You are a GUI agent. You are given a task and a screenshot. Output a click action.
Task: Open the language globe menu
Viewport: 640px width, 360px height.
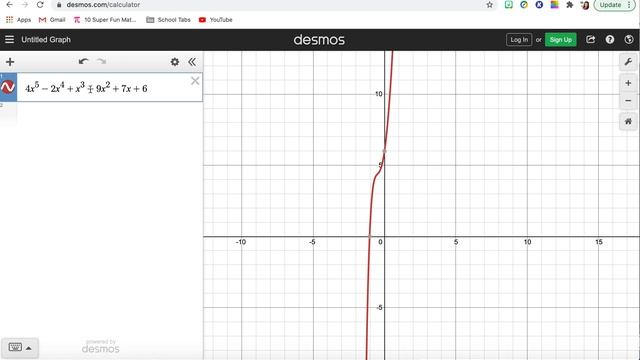pos(629,40)
